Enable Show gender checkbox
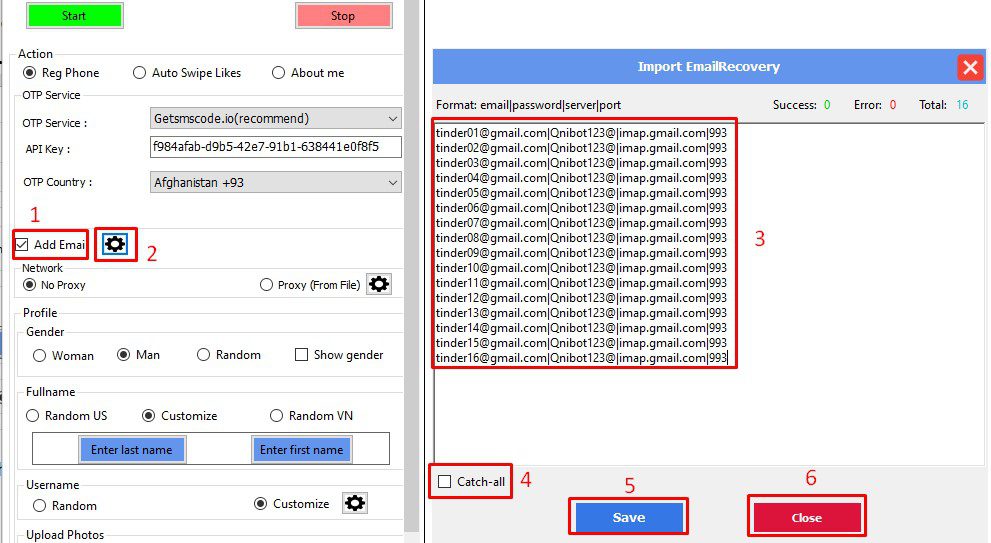991x543 pixels. pos(339,355)
